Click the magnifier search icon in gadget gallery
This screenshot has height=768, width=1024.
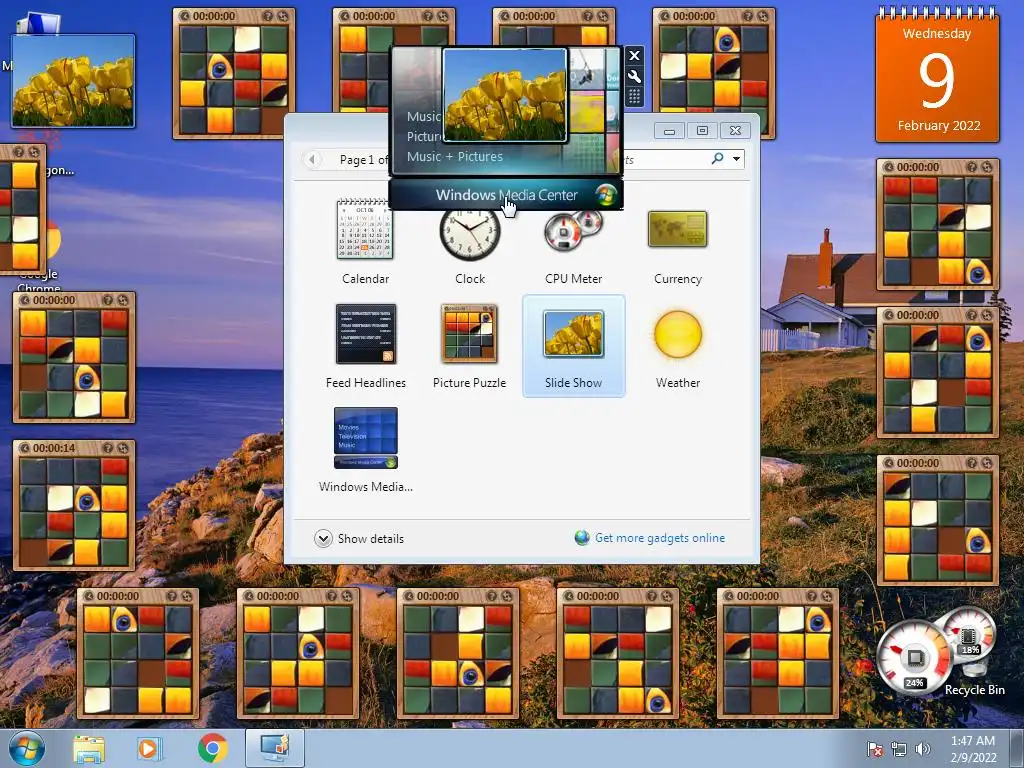(x=718, y=159)
